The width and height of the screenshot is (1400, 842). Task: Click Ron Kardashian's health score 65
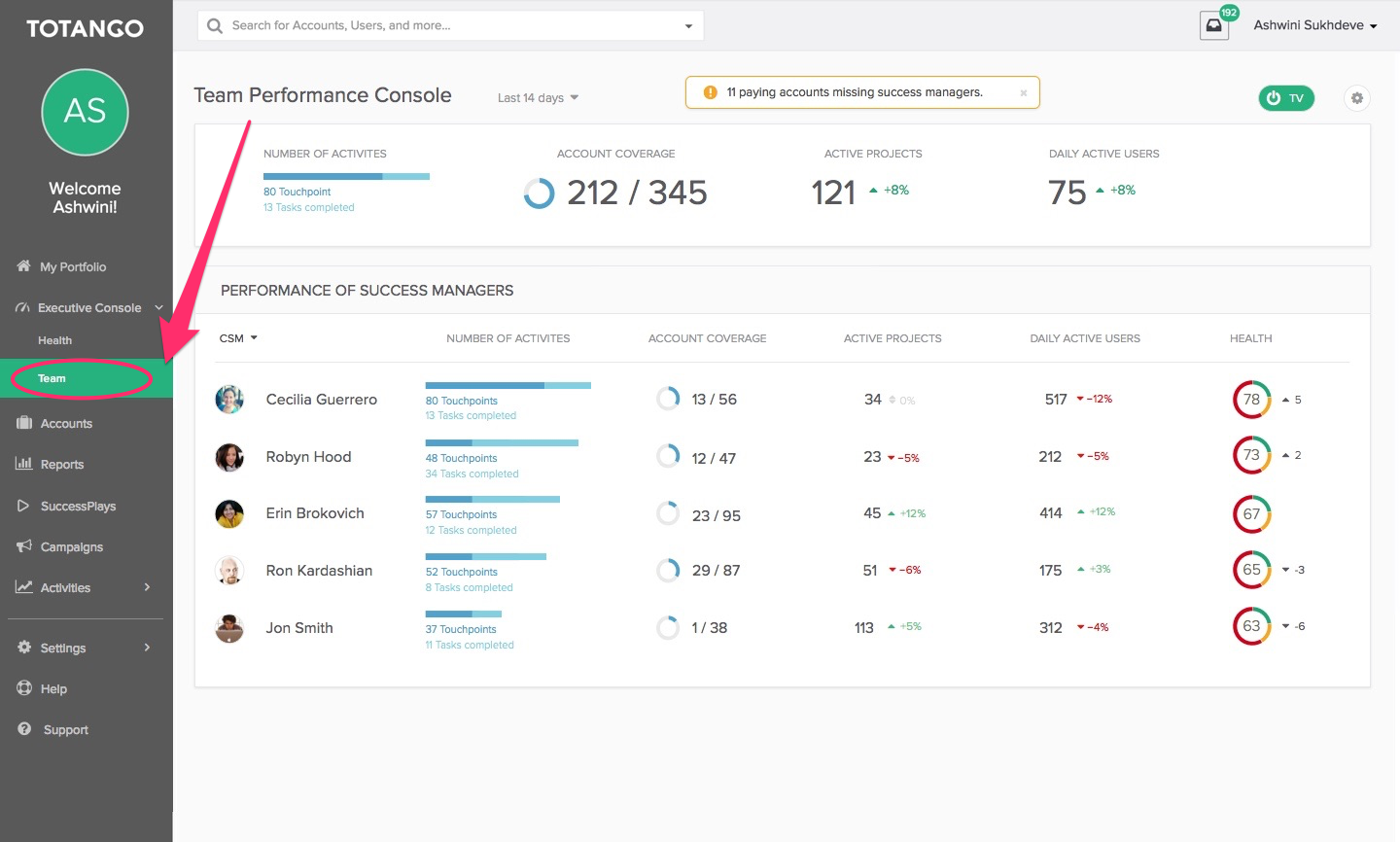click(x=1252, y=570)
